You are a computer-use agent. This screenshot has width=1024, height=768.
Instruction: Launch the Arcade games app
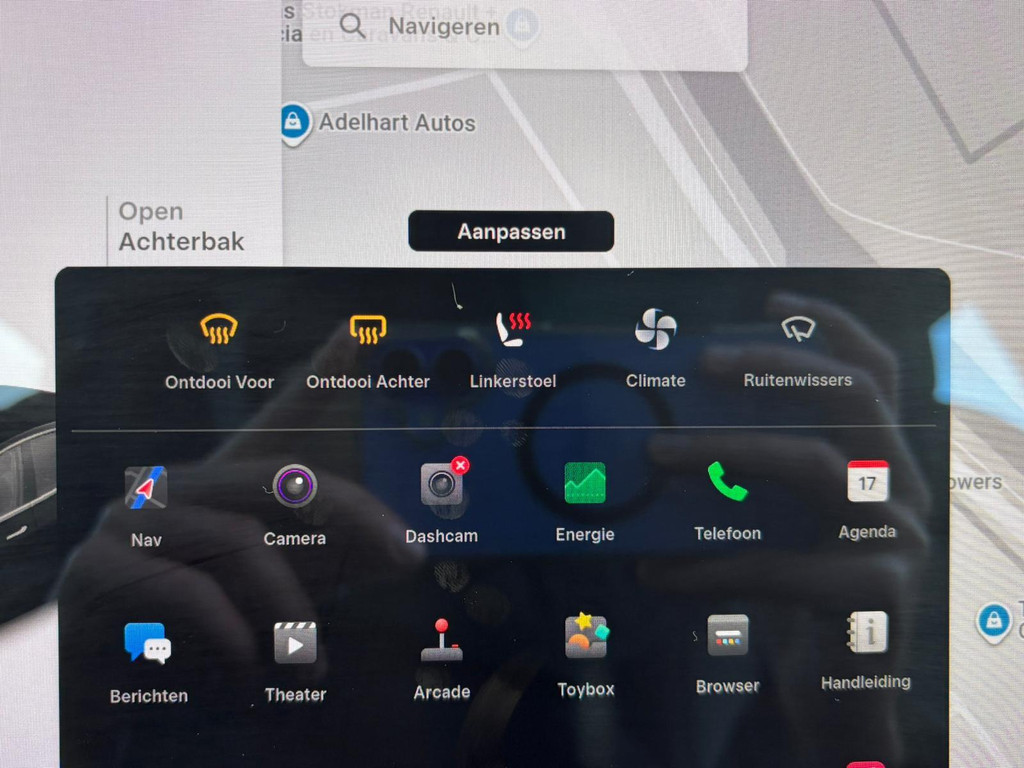tap(441, 641)
